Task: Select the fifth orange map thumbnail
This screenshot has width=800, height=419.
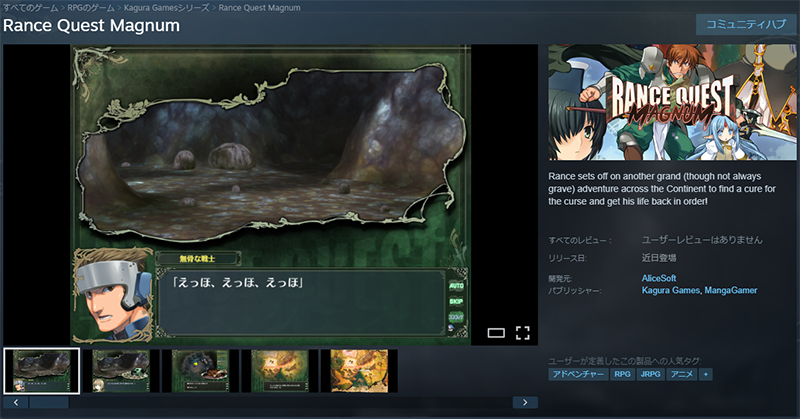Action: pos(359,370)
